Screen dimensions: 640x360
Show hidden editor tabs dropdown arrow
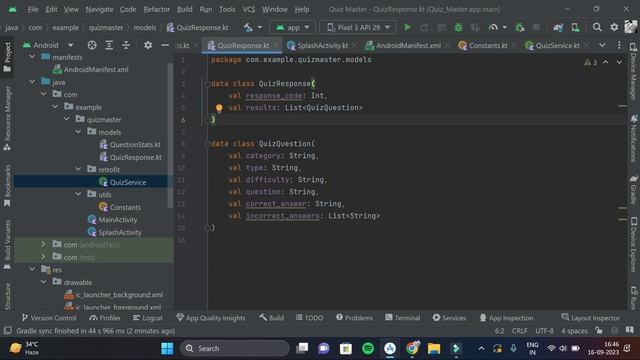602,45
